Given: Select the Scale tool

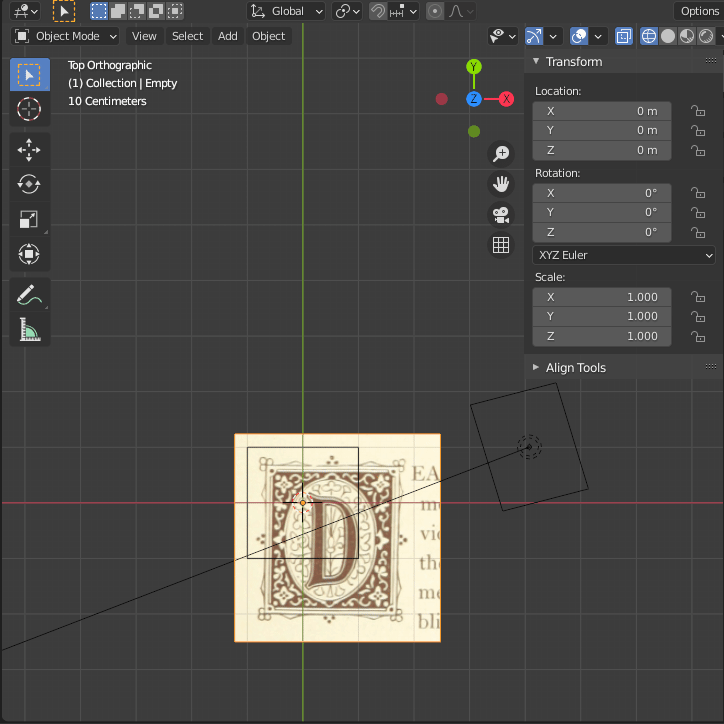Looking at the screenshot, I should pyautogui.click(x=30, y=219).
